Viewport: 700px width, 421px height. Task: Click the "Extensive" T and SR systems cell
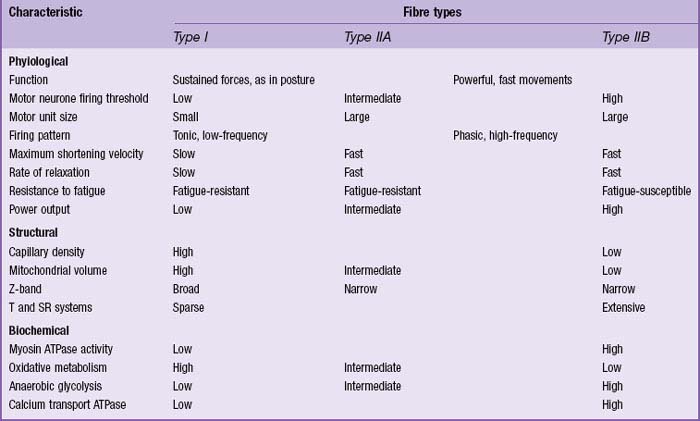click(x=623, y=308)
